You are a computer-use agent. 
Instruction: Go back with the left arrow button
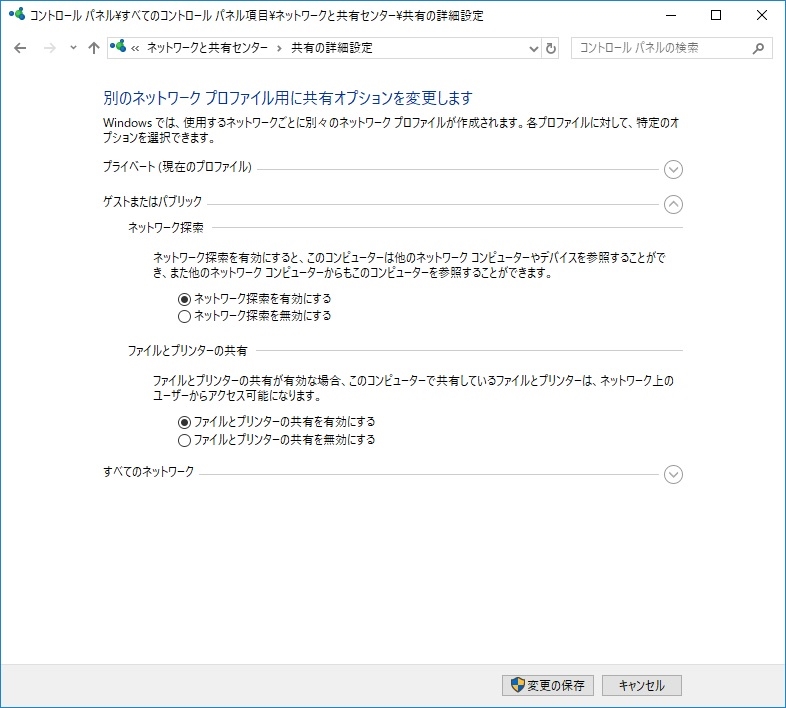tap(20, 48)
